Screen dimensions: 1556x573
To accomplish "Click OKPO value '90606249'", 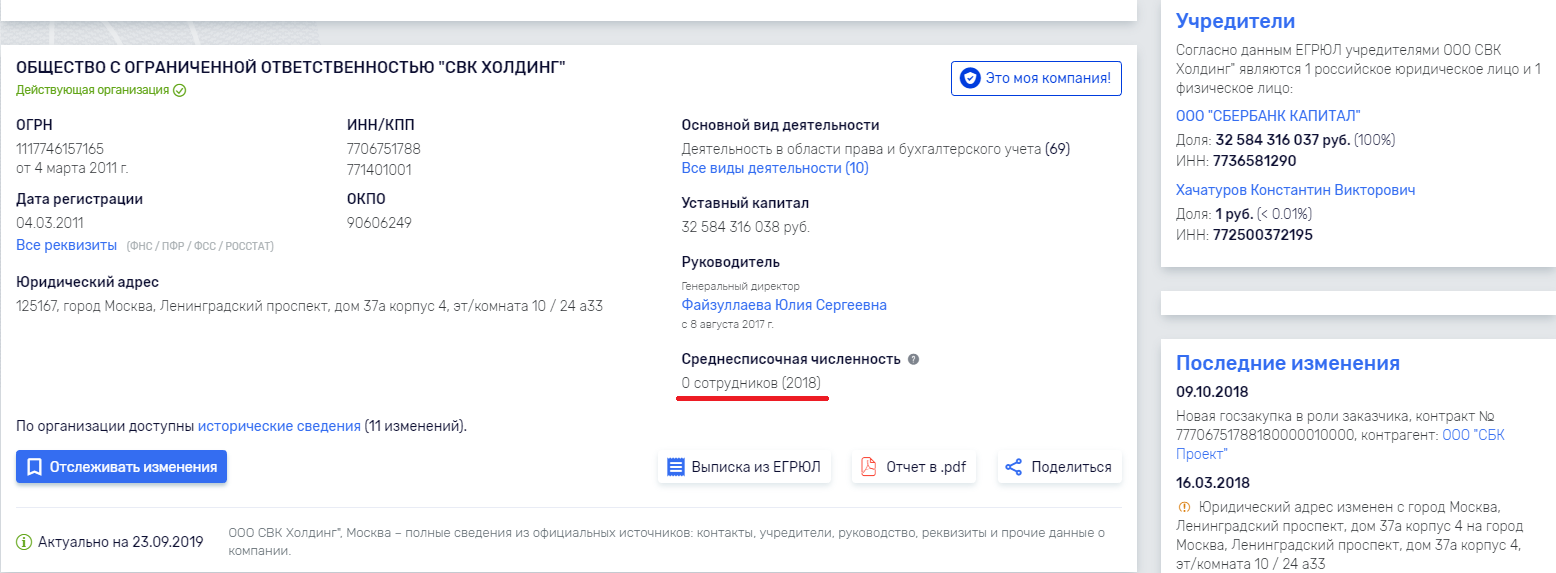I will [379, 223].
